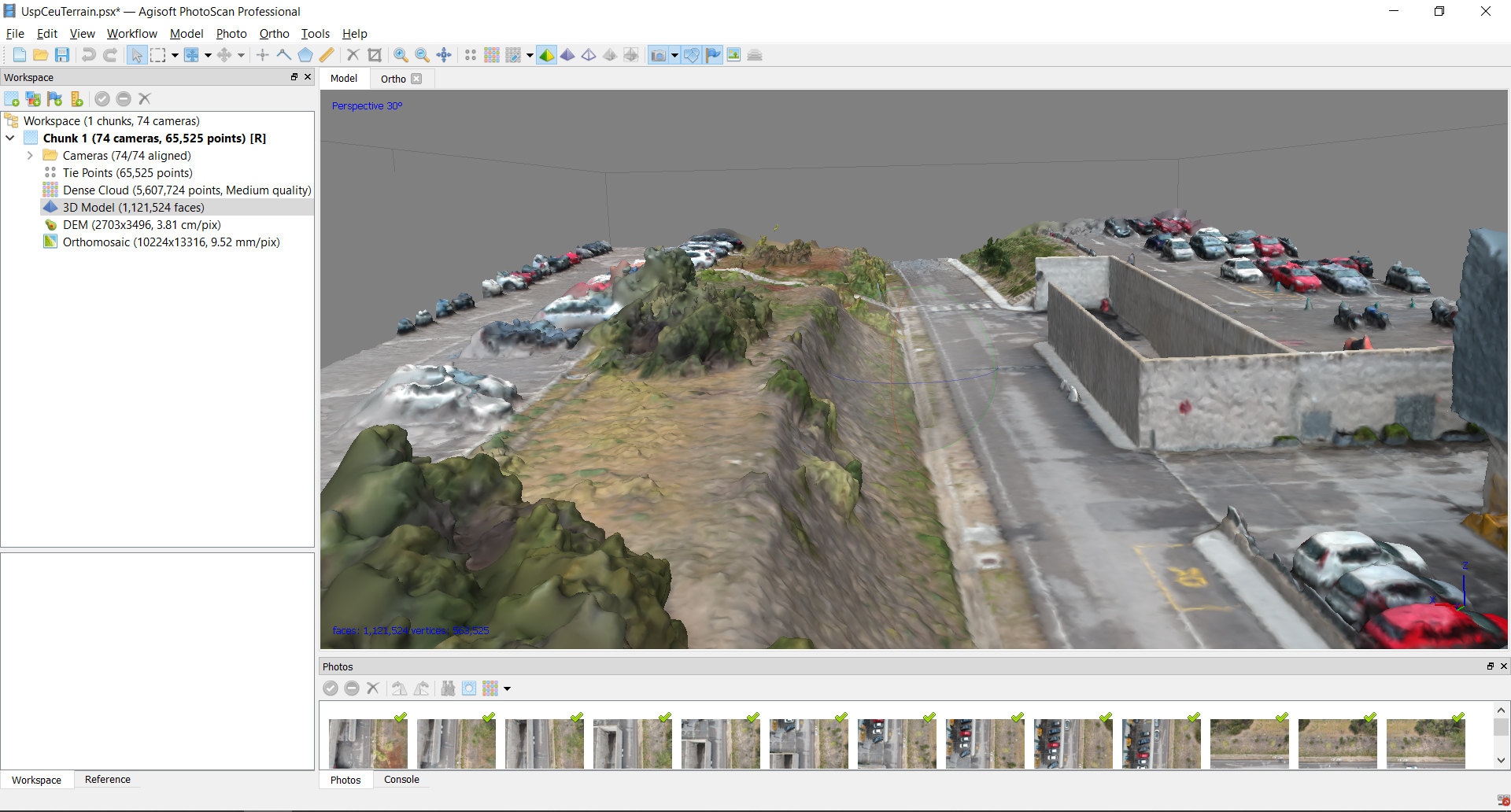This screenshot has width=1511, height=812.
Task: Click the Open project folder icon
Action: coord(41,55)
